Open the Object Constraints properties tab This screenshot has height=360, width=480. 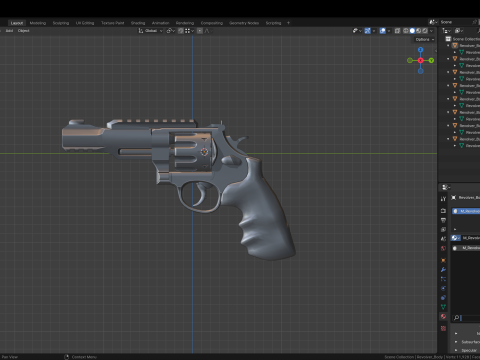pos(443,298)
